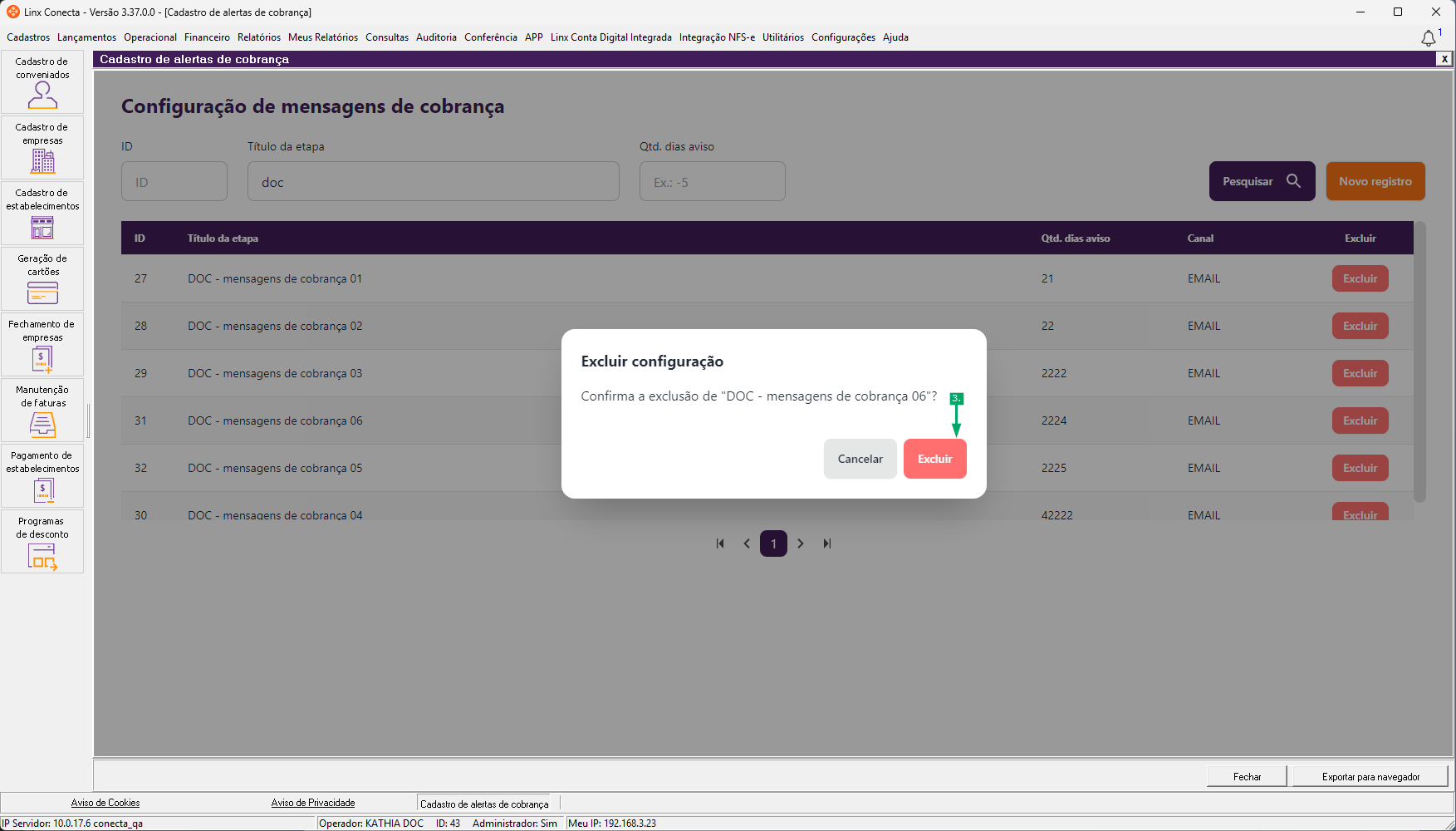Open Cadastro de conveniados sidebar icon
The height and width of the screenshot is (831, 1456).
[42, 82]
